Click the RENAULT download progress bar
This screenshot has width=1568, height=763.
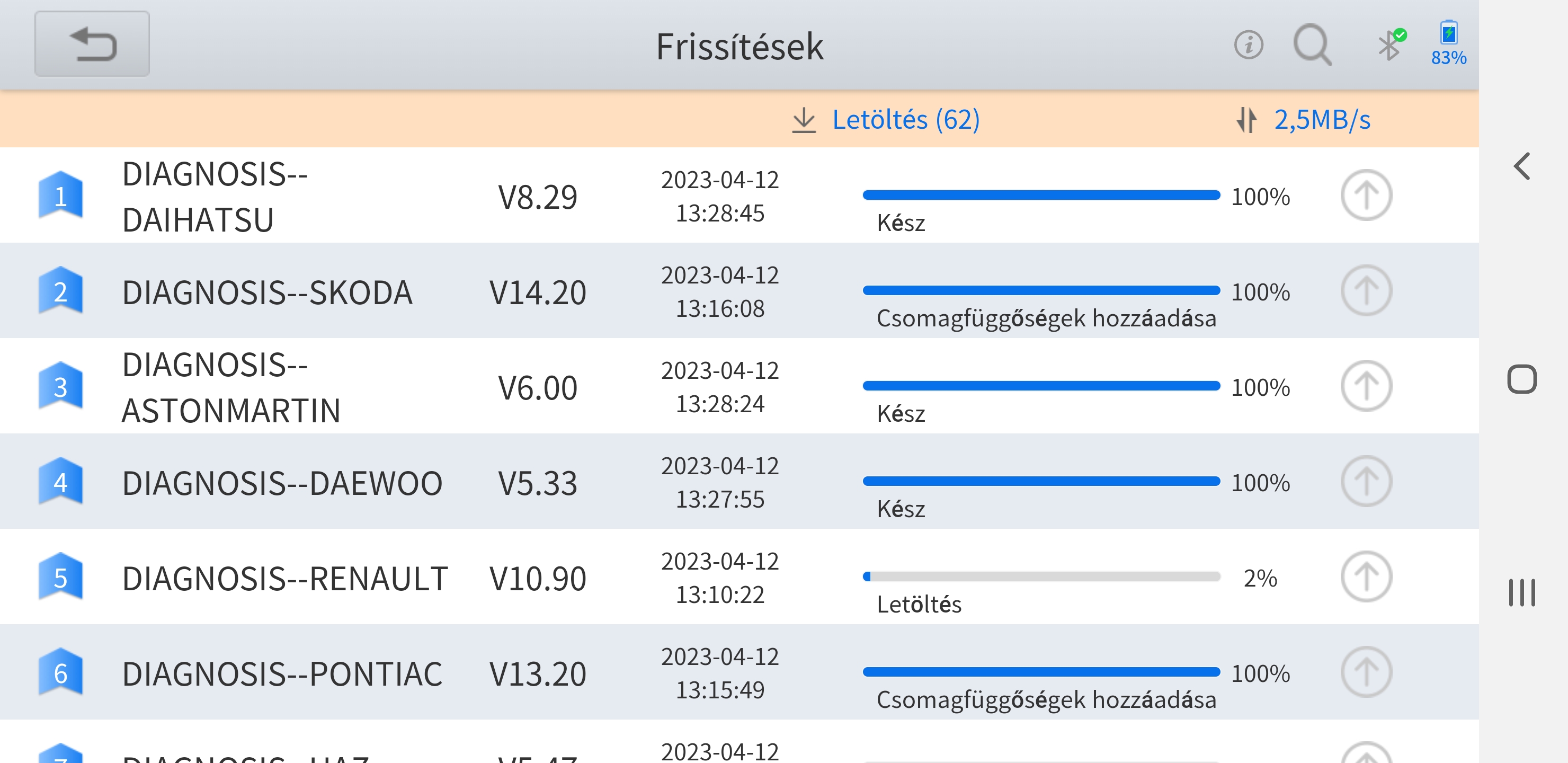point(1041,576)
